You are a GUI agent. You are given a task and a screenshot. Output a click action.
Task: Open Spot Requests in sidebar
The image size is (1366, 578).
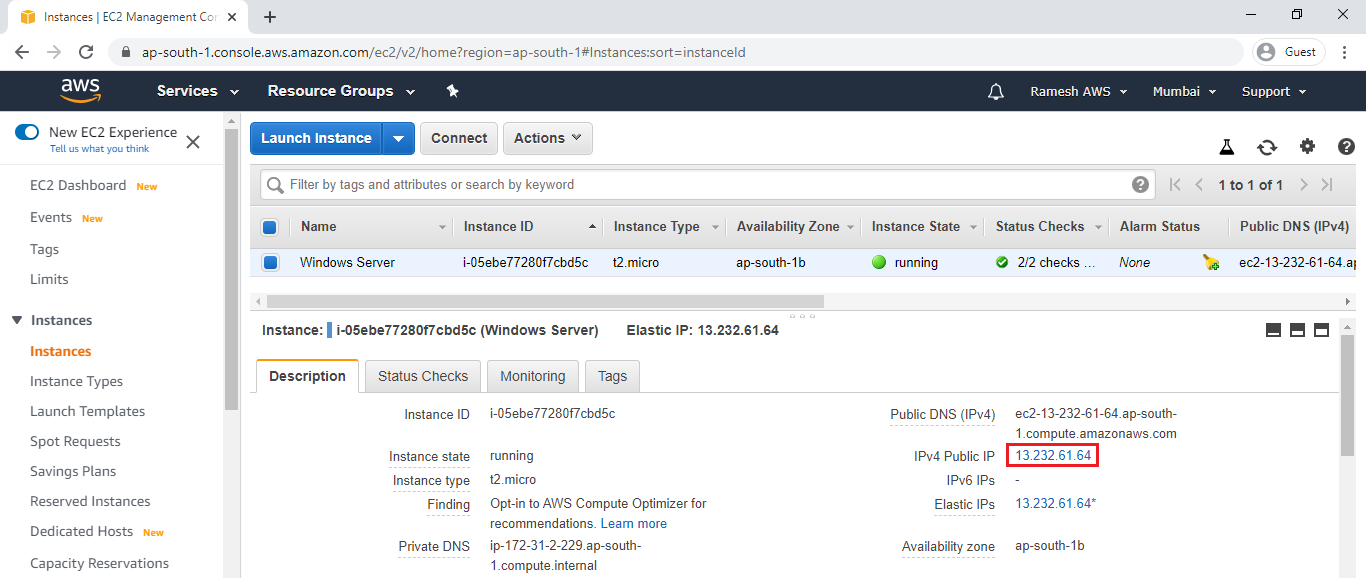click(75, 442)
